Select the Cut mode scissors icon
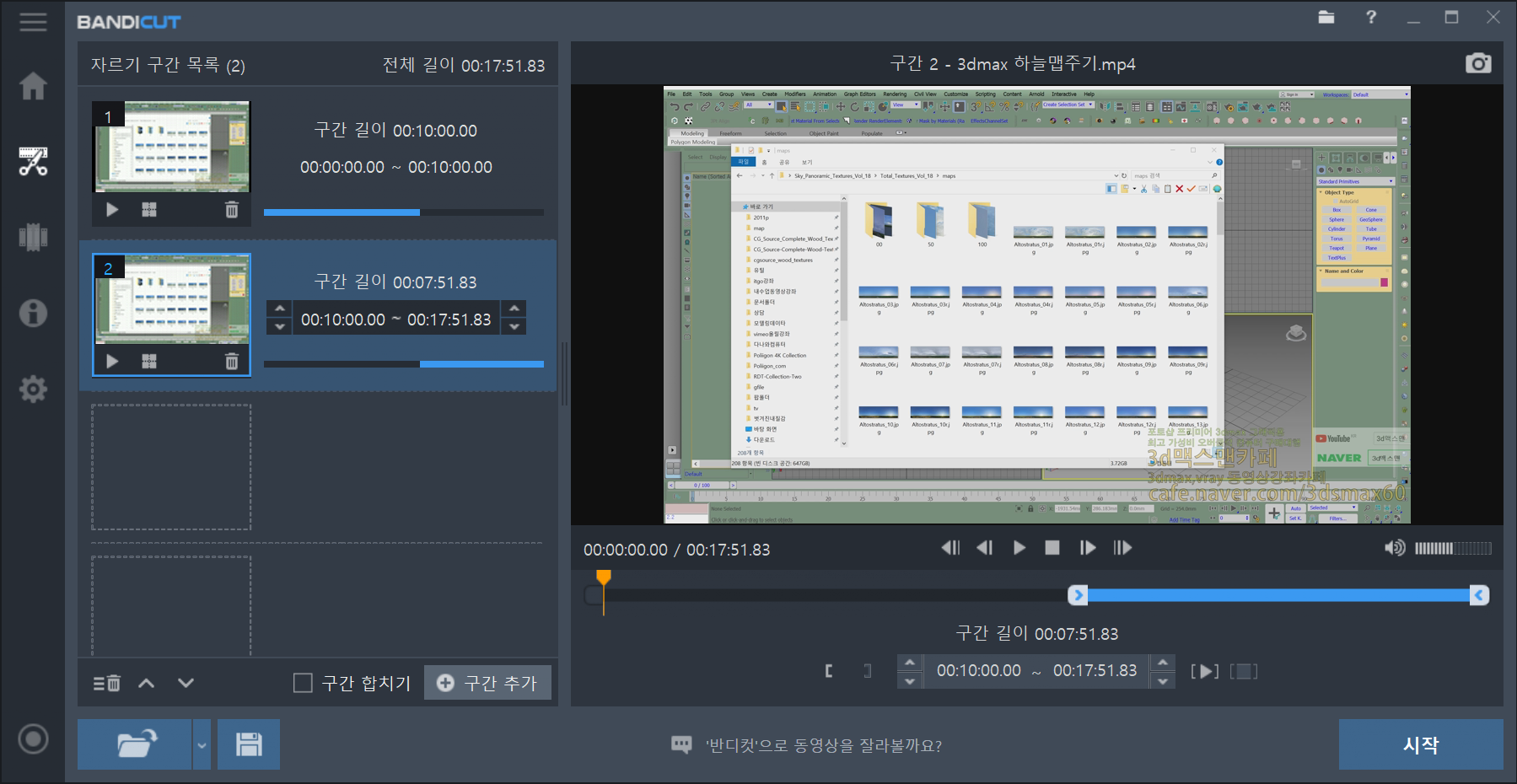This screenshot has width=1517, height=784. coord(33,161)
